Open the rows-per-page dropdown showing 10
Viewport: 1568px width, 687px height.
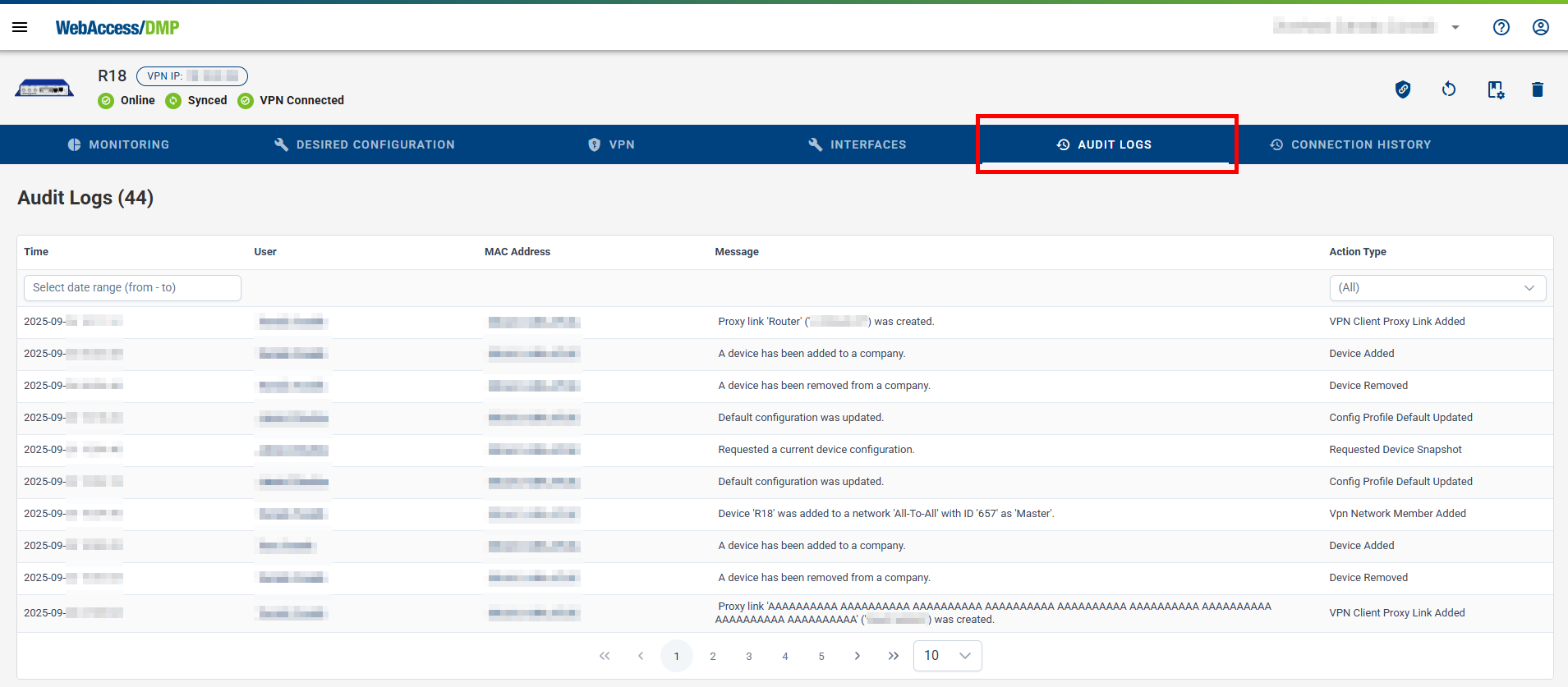click(x=947, y=656)
